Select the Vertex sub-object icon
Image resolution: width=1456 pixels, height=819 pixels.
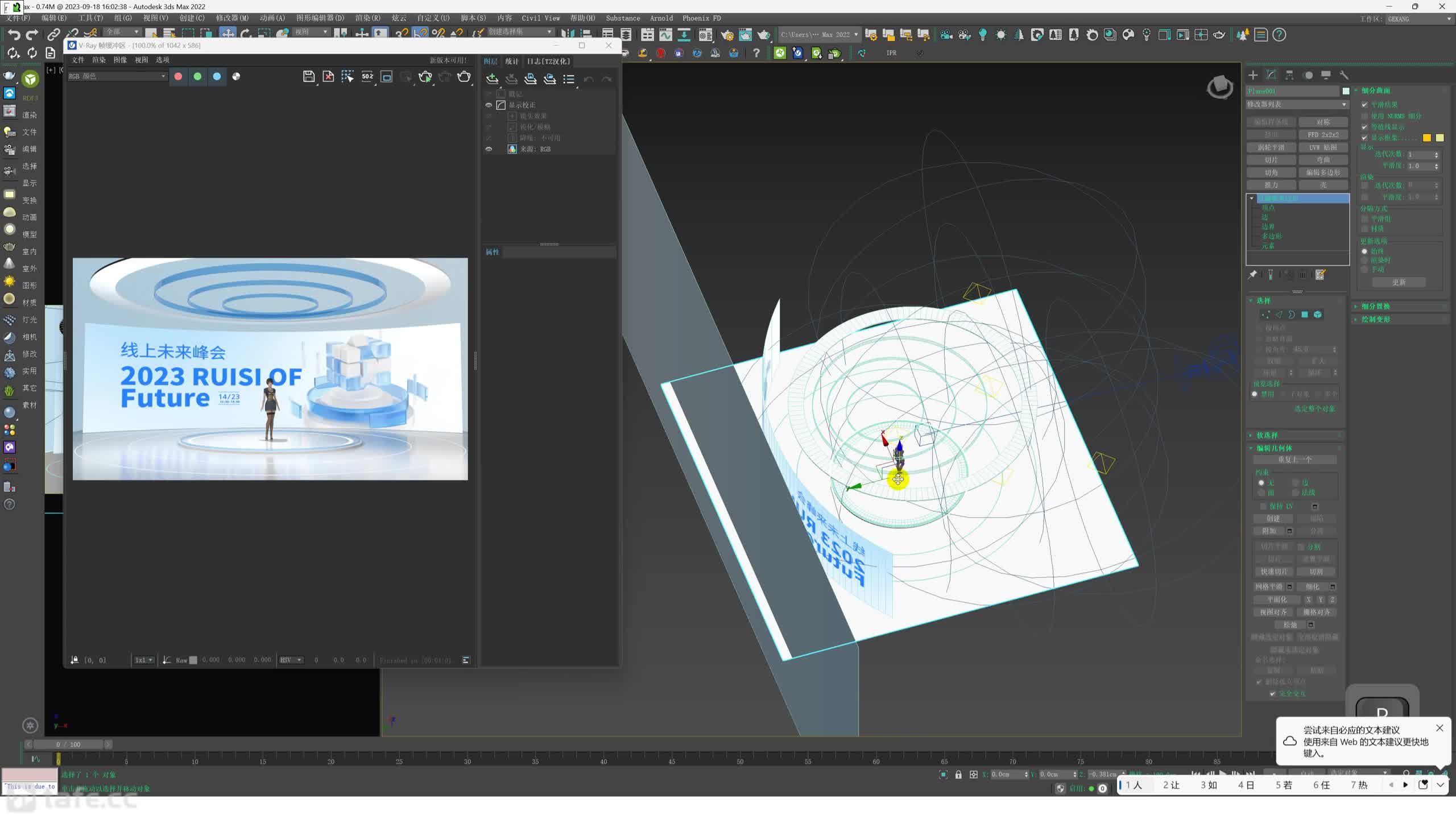pyautogui.click(x=1265, y=315)
